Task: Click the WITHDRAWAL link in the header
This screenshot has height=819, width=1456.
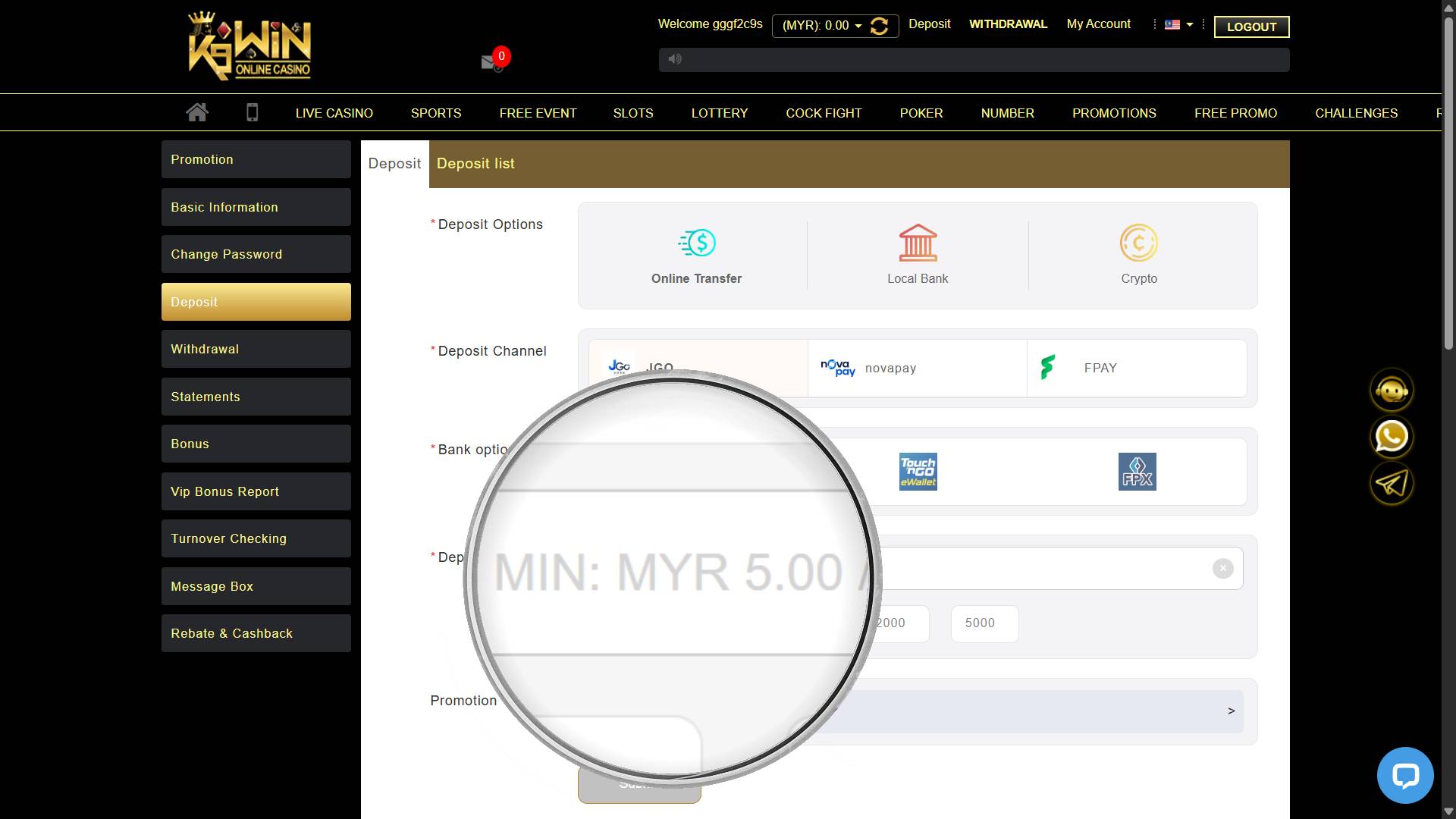Action: pyautogui.click(x=1008, y=24)
